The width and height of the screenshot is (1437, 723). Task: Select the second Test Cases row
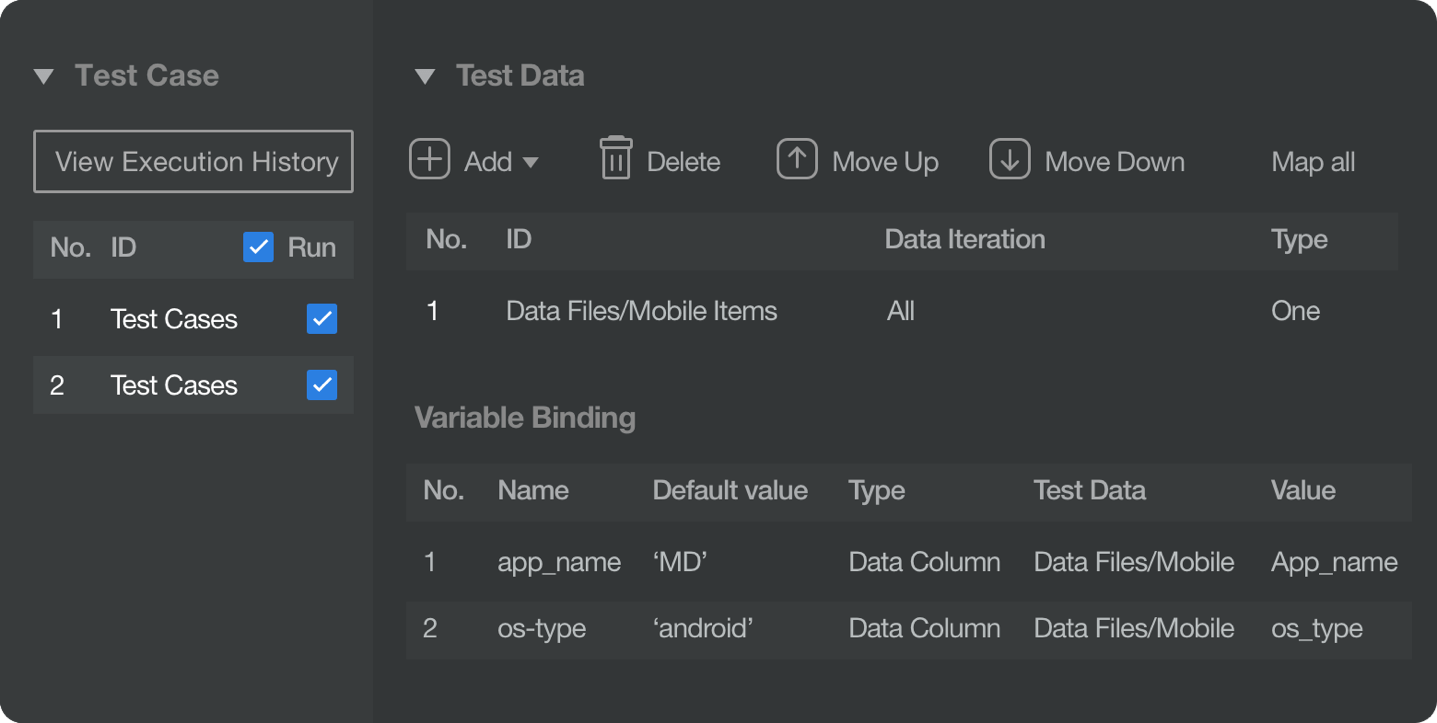tap(174, 385)
